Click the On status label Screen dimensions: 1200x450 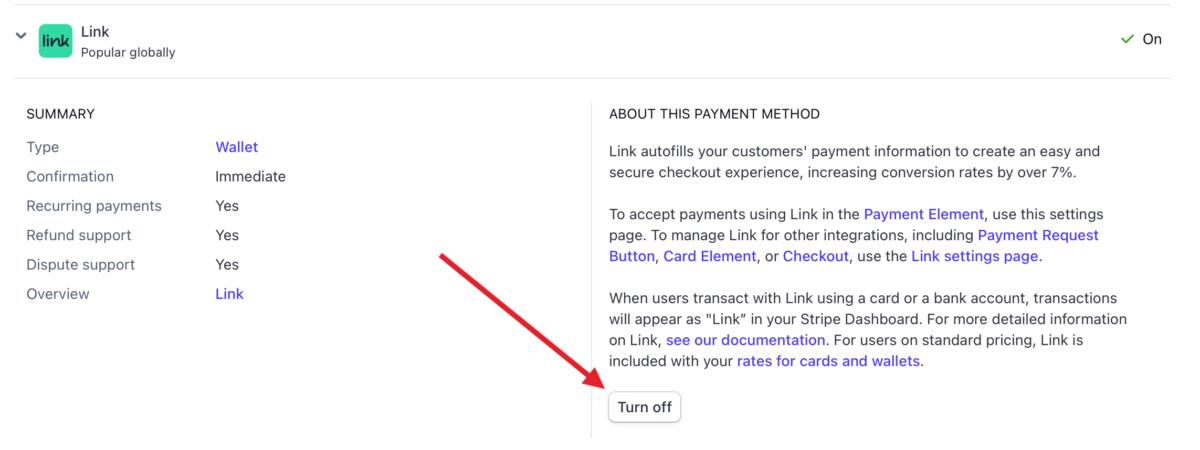point(1152,40)
